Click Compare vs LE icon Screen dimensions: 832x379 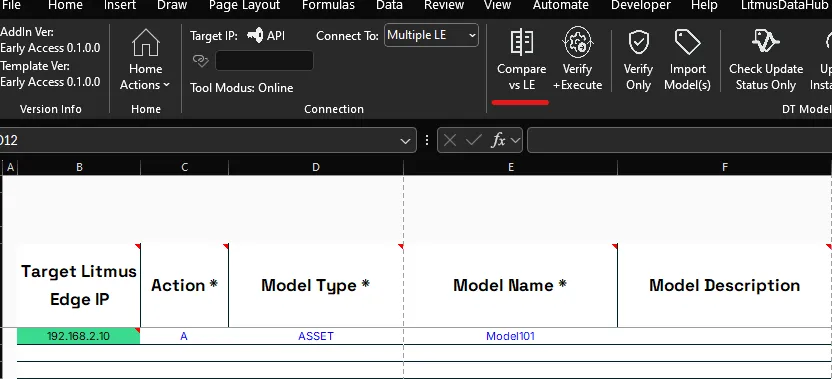521,42
